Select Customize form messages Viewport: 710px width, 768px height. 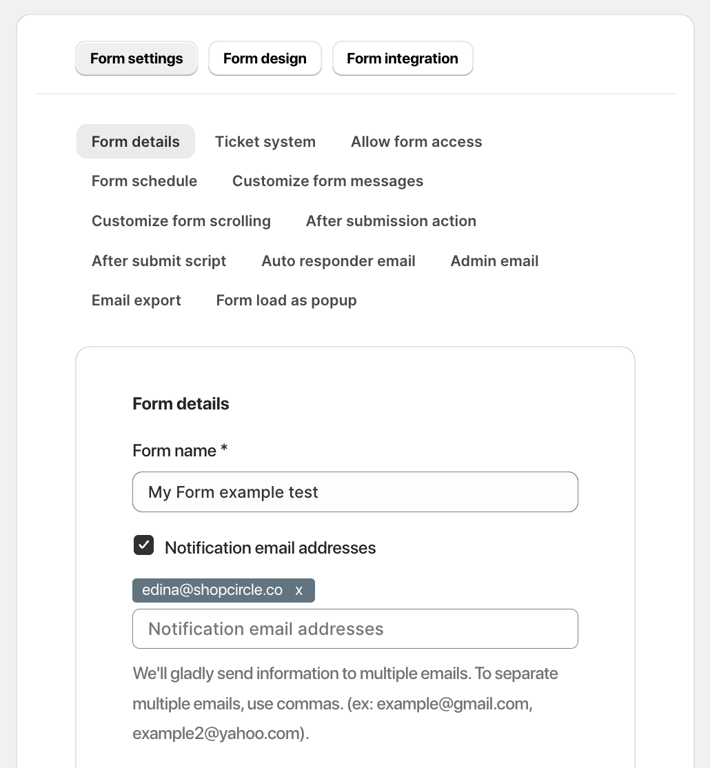pos(327,181)
